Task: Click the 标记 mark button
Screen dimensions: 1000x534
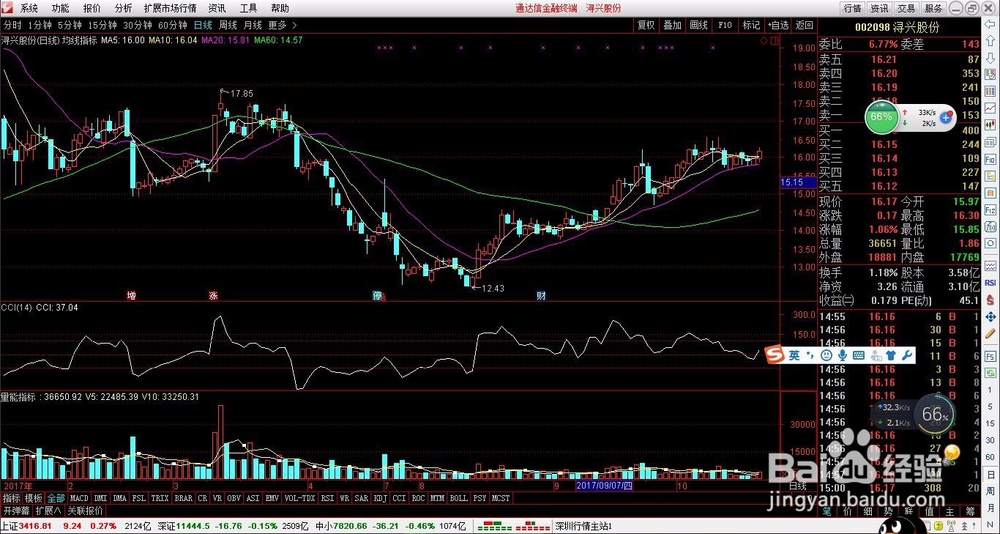Action: (751, 26)
